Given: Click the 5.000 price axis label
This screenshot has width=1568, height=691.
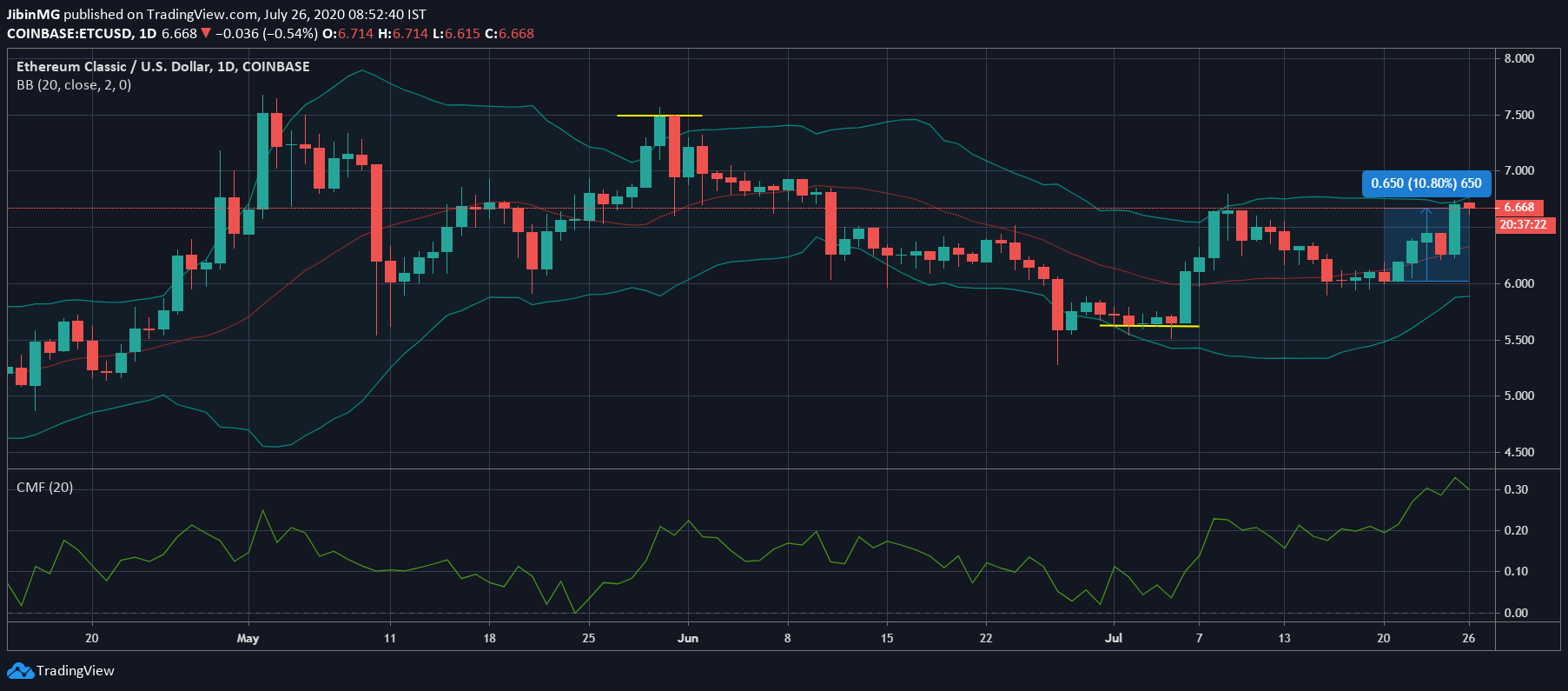Looking at the screenshot, I should tap(1519, 396).
